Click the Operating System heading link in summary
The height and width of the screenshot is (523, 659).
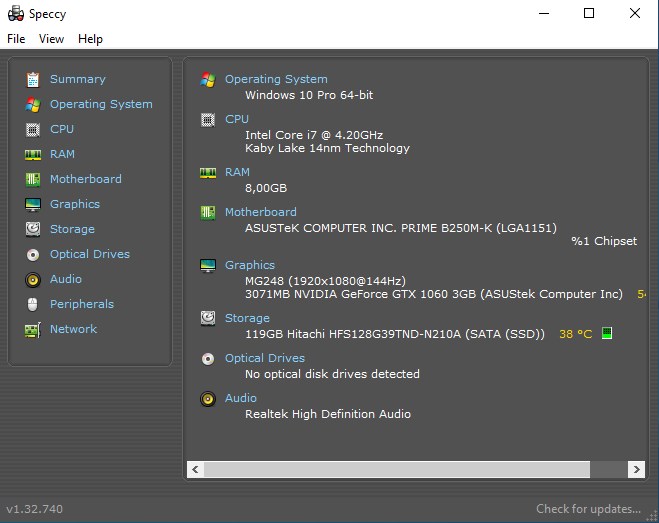(x=276, y=79)
